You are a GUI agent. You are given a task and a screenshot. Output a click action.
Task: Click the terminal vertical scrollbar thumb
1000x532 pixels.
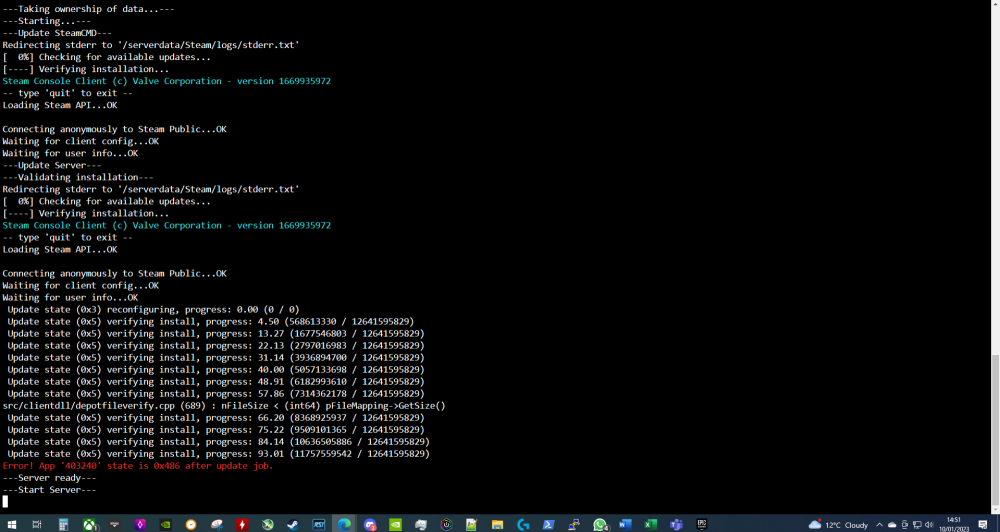996,430
